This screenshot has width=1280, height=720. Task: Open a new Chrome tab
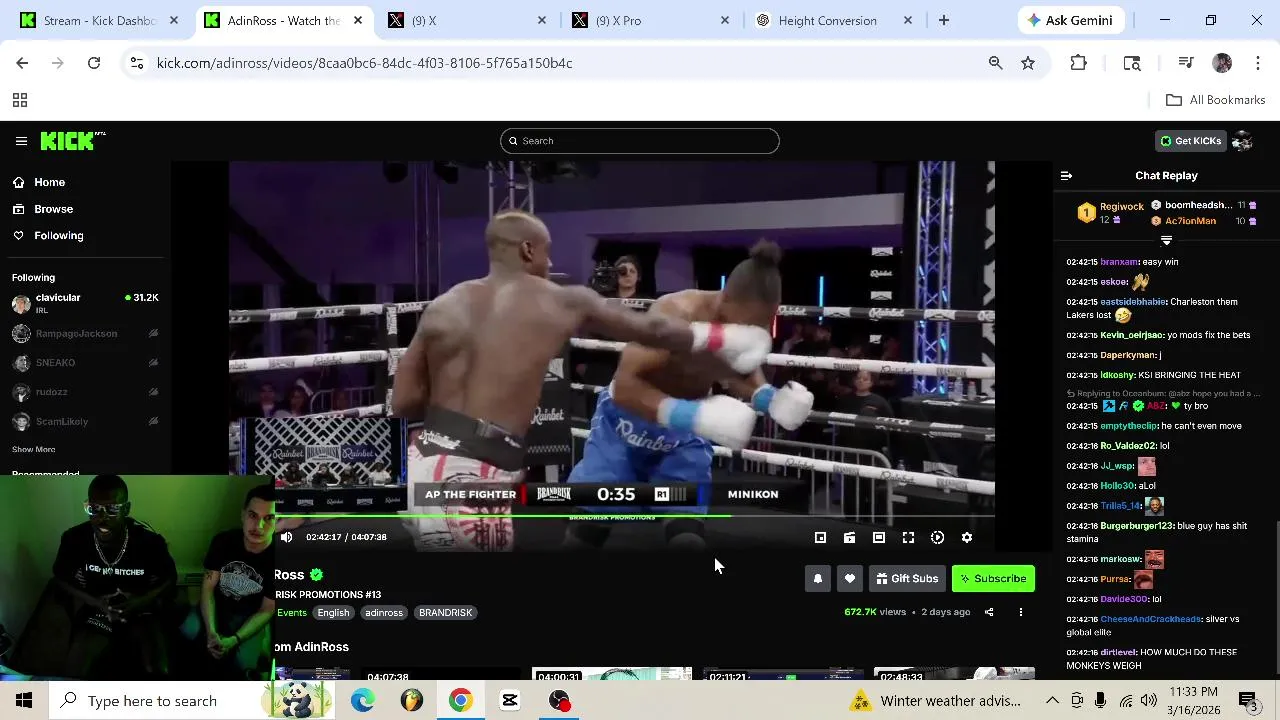(944, 20)
